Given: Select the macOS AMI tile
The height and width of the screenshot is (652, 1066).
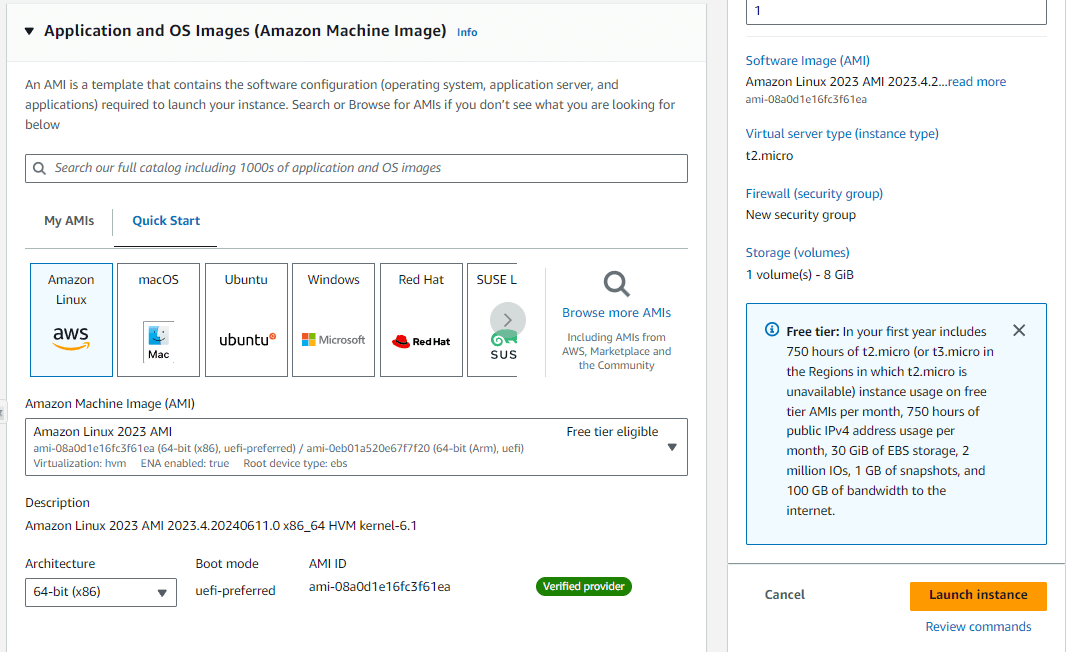Looking at the screenshot, I should [158, 320].
